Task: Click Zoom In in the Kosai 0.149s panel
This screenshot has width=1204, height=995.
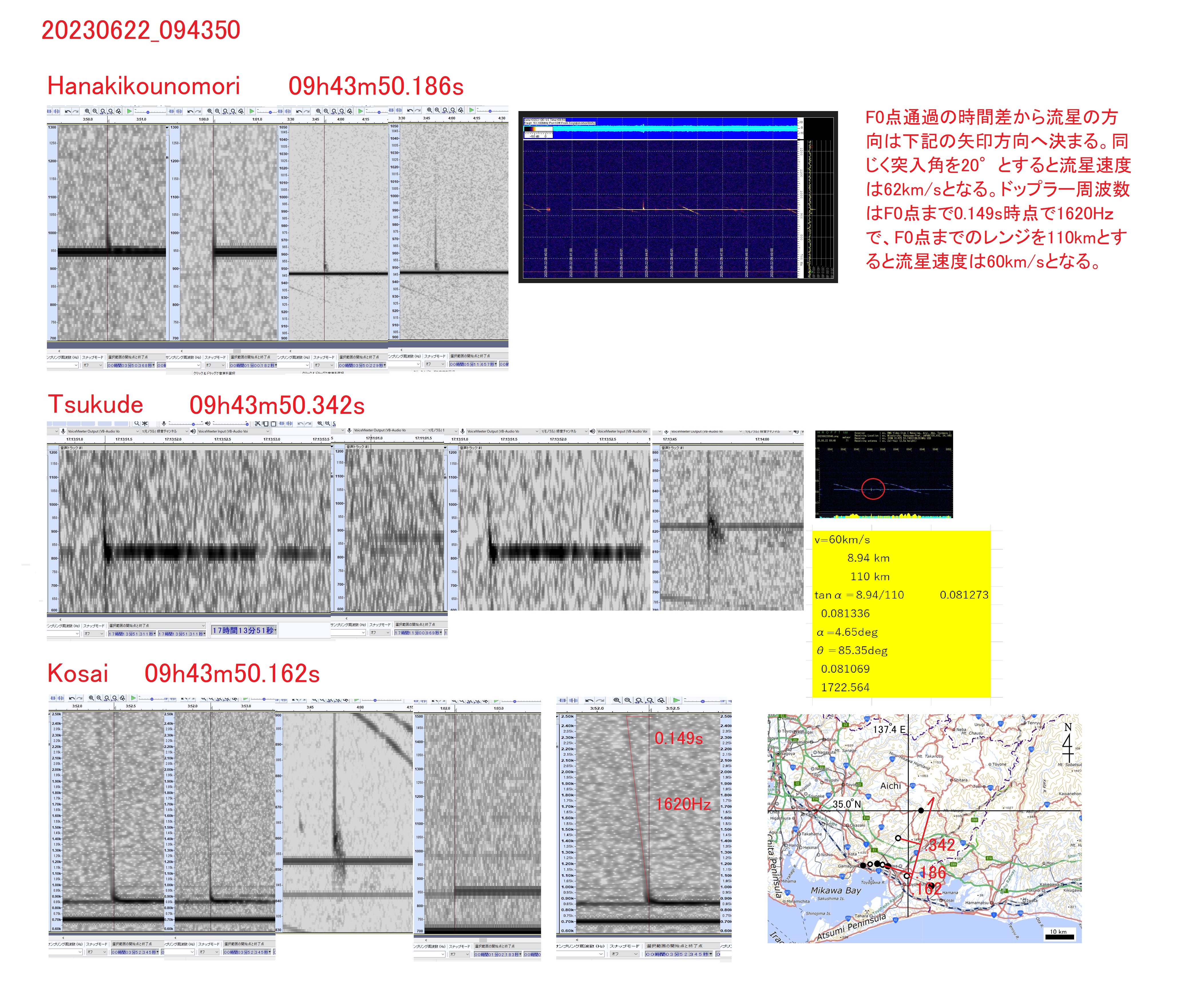Action: coord(617,700)
